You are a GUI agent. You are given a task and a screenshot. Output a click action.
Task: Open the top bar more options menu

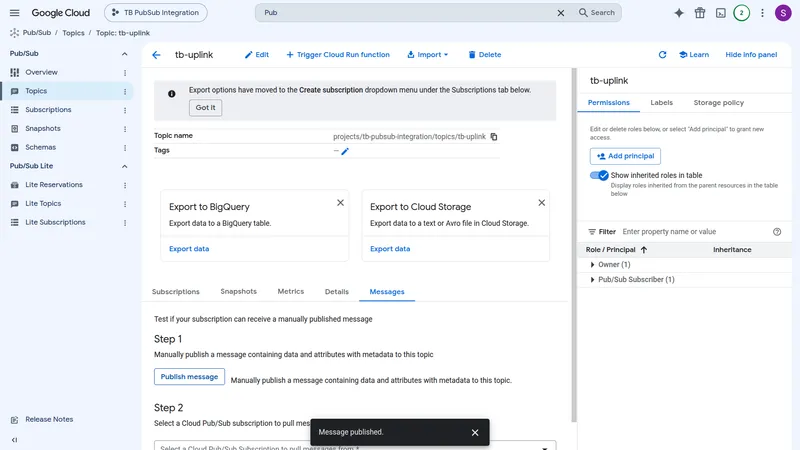tap(762, 13)
